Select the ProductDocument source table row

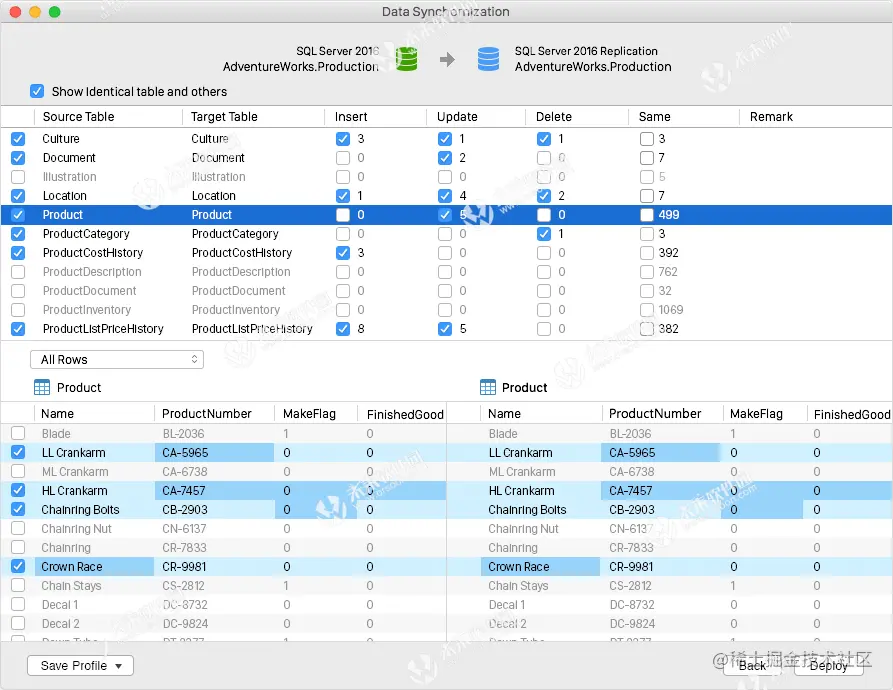click(x=89, y=291)
